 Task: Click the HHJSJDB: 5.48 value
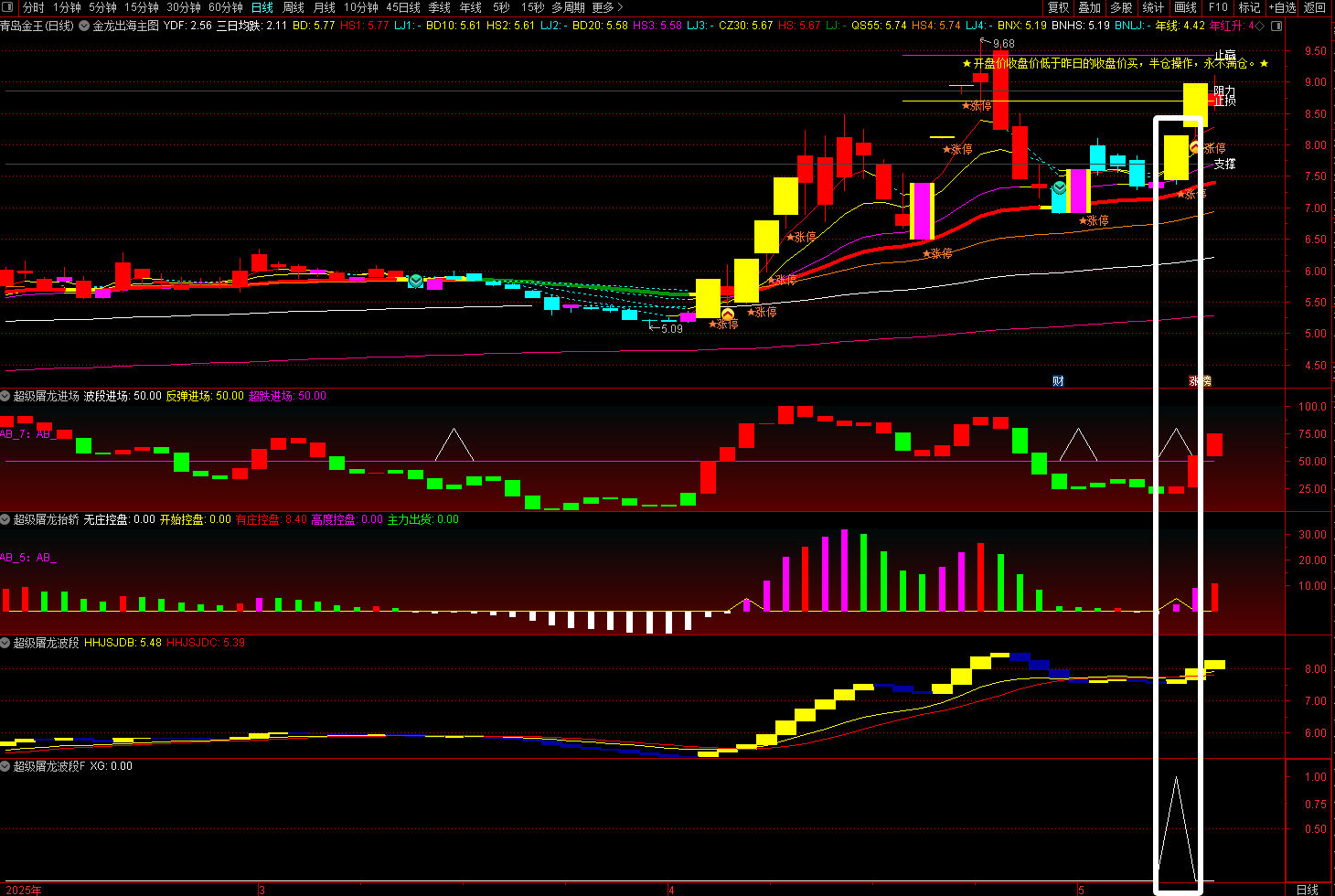pyautogui.click(x=123, y=643)
